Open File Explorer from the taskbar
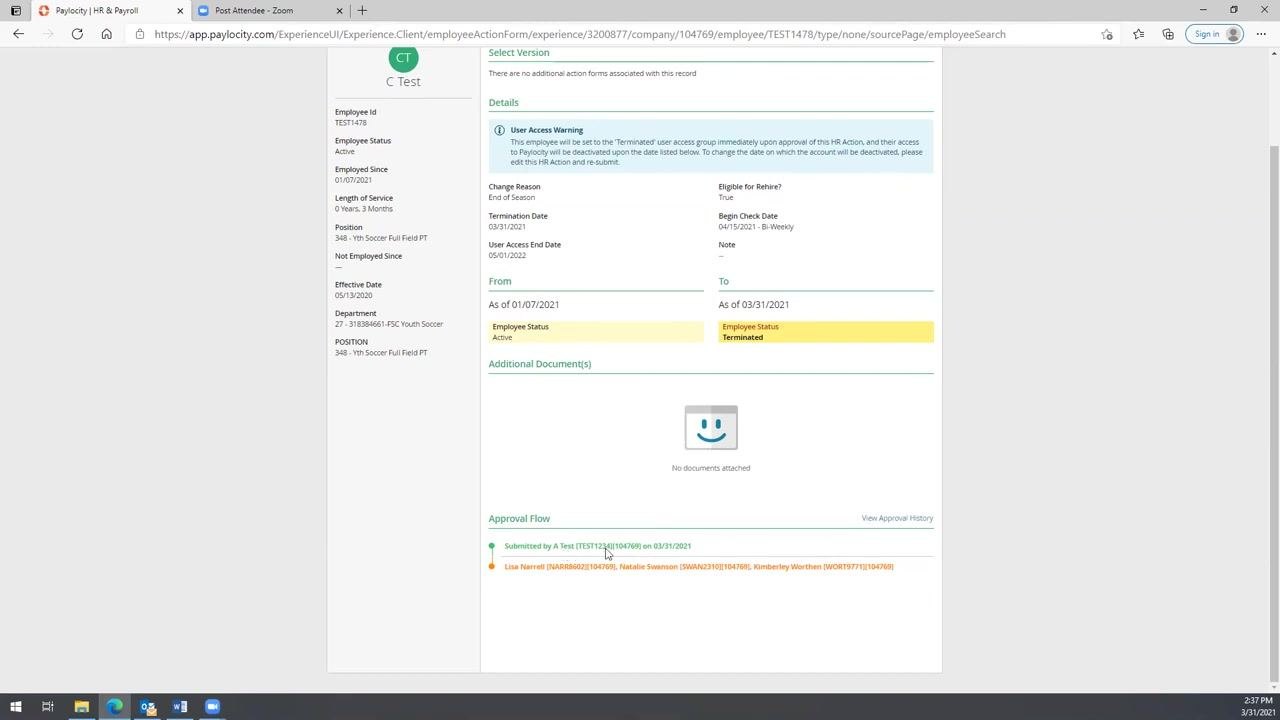This screenshot has width=1280, height=720. pos(81,707)
